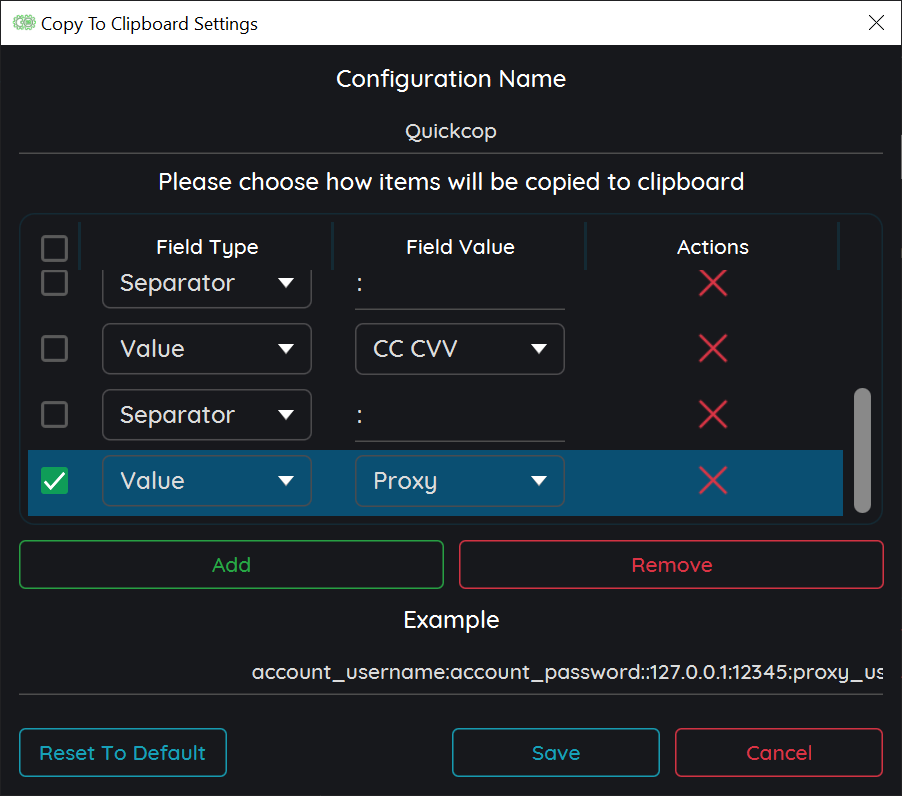Remove the CC CVV row with the red X
This screenshot has height=796, width=902.
click(712, 348)
